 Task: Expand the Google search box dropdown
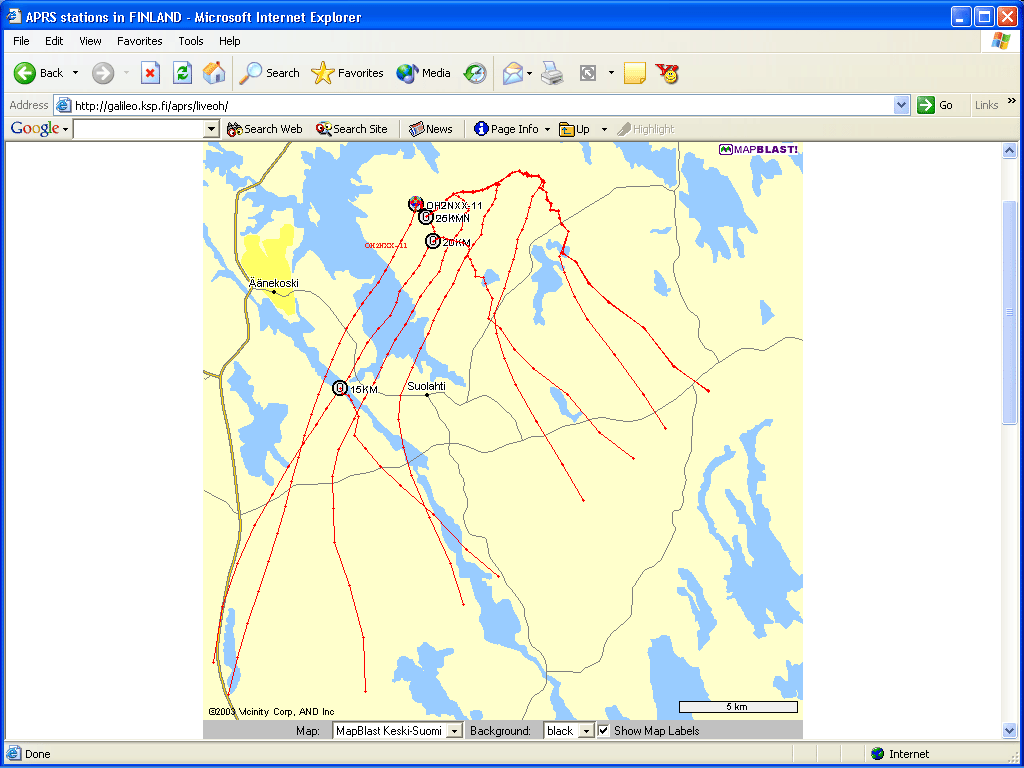[x=211, y=129]
